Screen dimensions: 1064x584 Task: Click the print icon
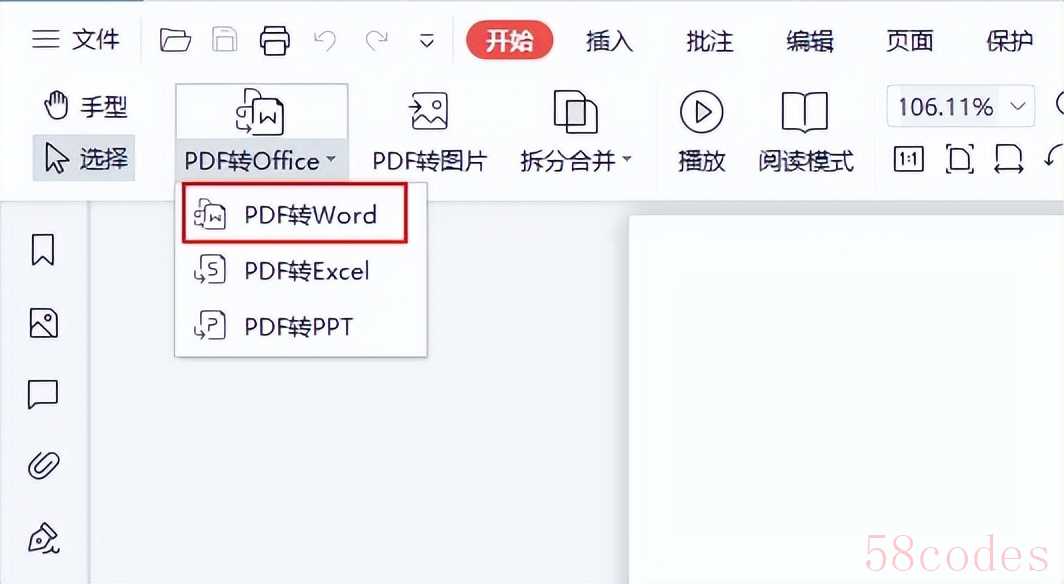275,40
